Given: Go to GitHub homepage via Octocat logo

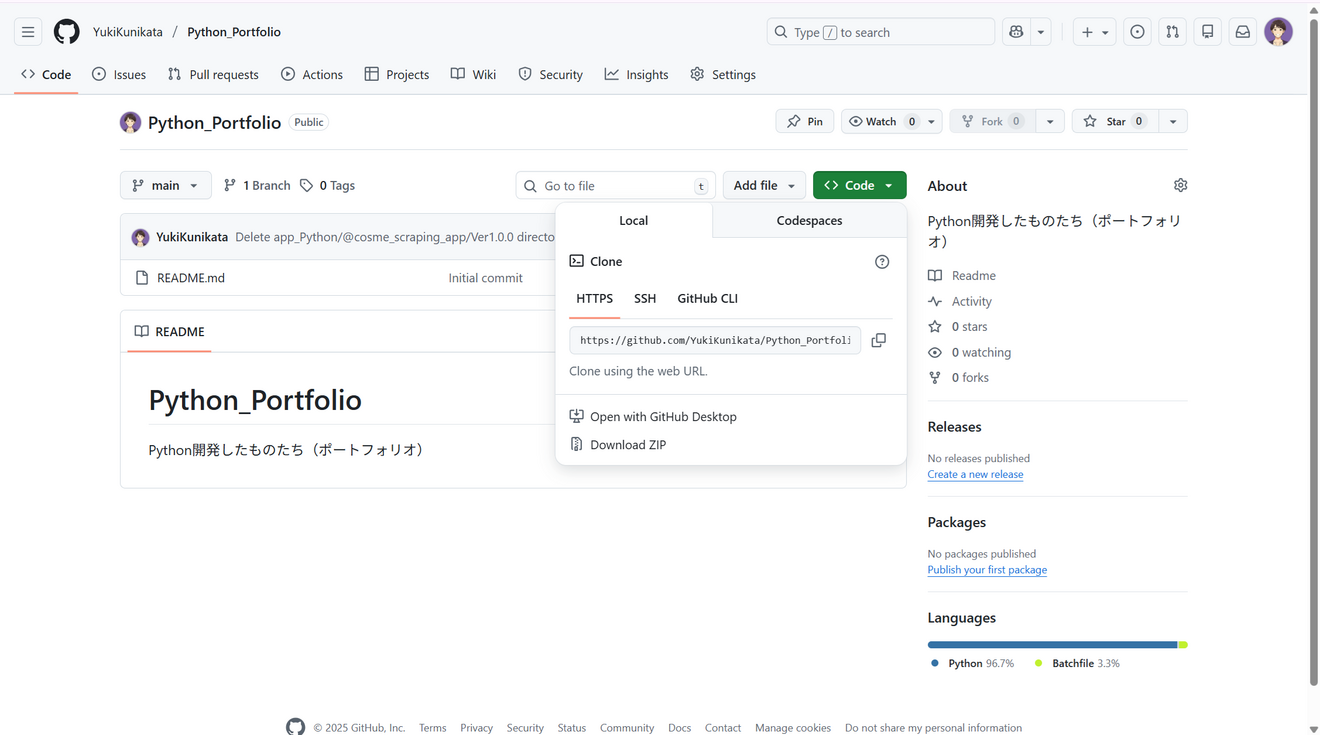Looking at the screenshot, I should 67,32.
